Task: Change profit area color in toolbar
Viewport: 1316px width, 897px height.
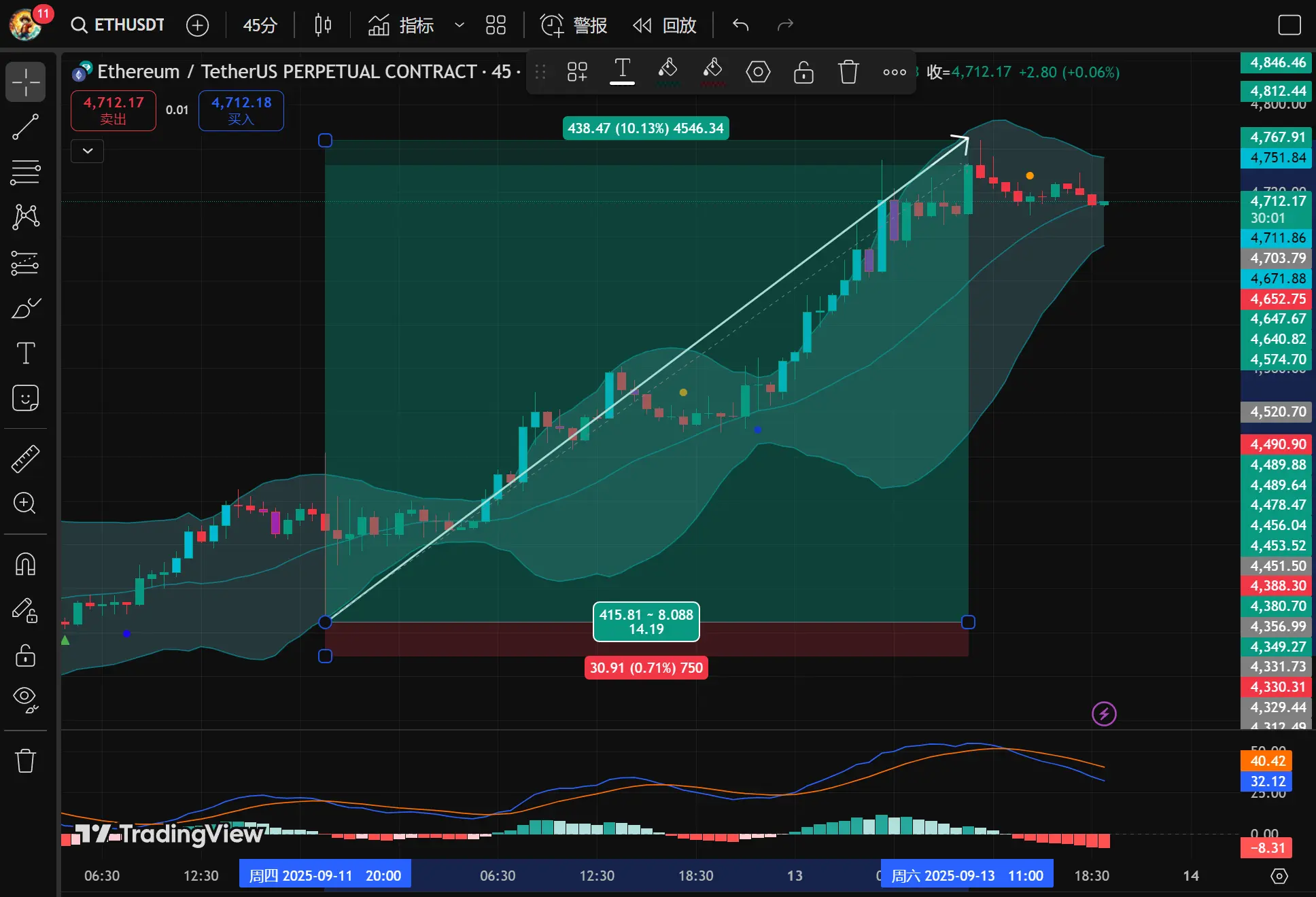Action: coord(668,72)
